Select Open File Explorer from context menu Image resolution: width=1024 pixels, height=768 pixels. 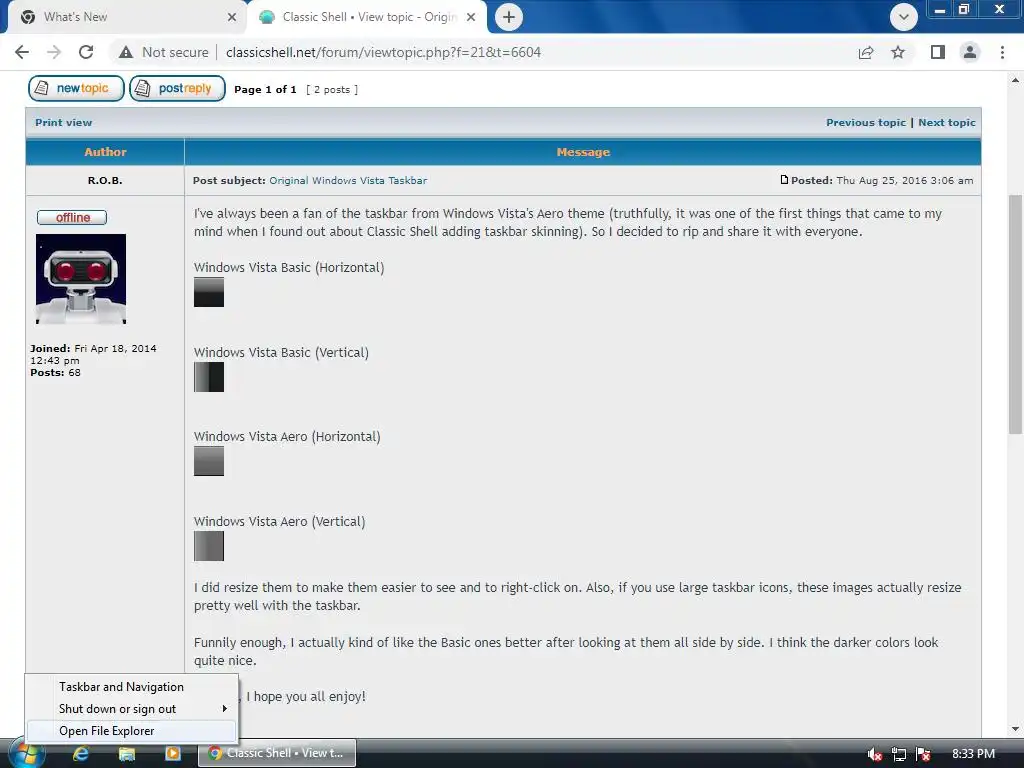pyautogui.click(x=131, y=731)
